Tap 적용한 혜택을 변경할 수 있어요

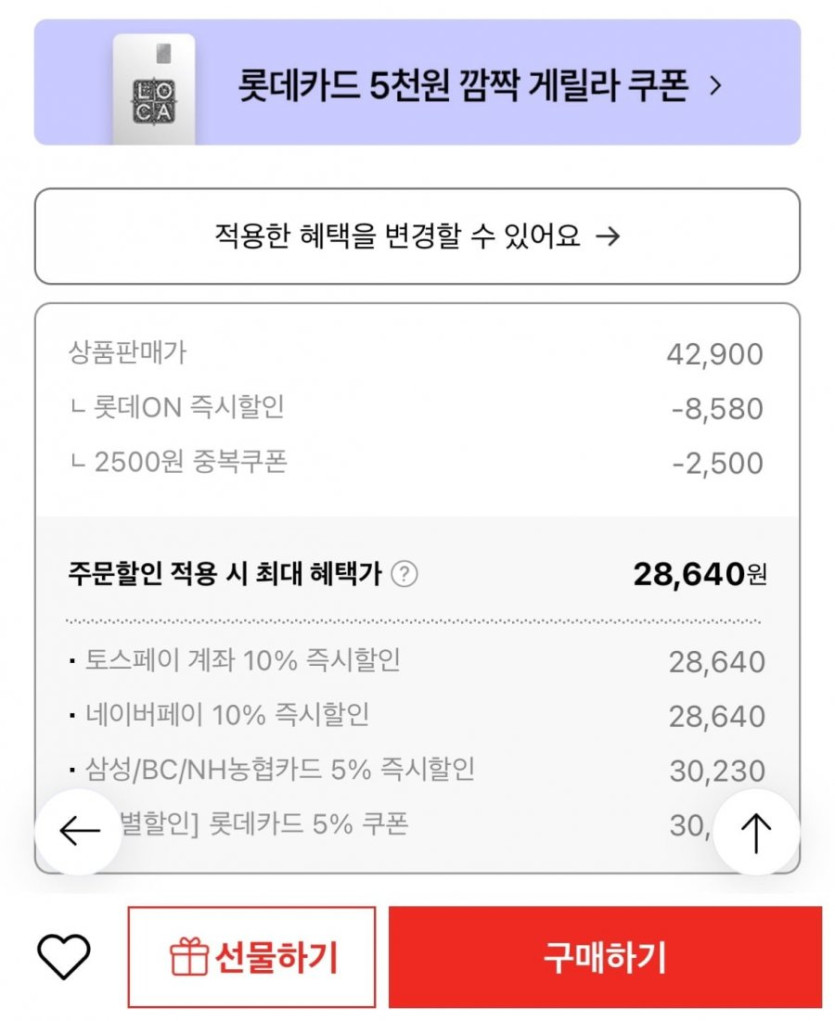tap(417, 236)
